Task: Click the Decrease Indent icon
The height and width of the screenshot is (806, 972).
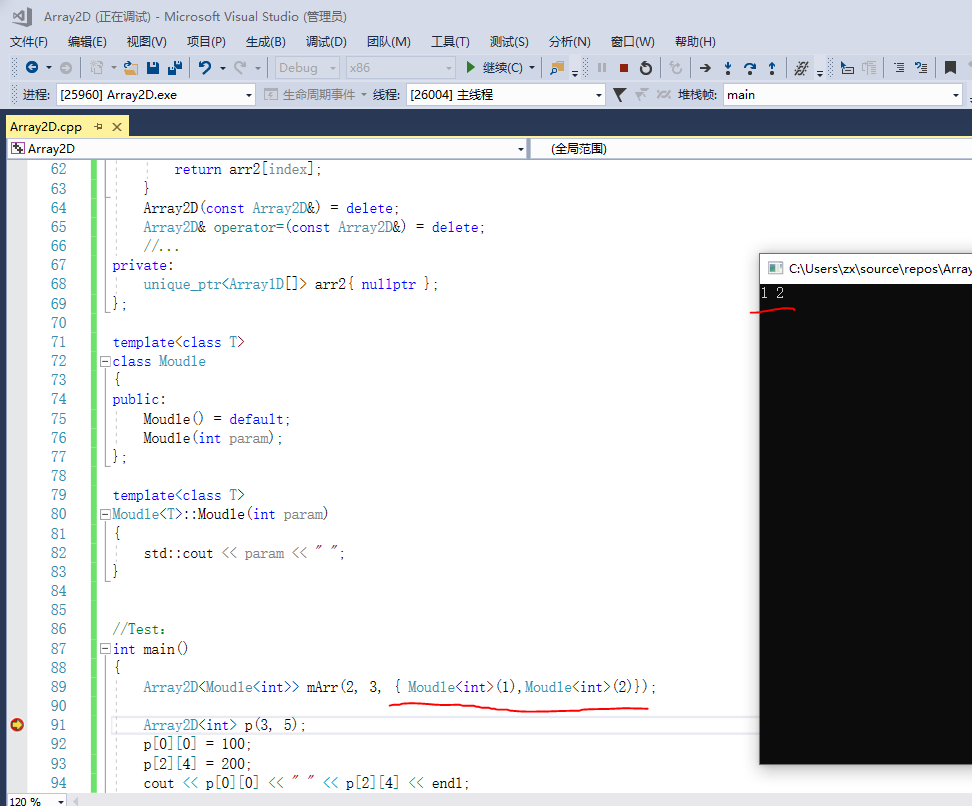Action: (x=899, y=68)
